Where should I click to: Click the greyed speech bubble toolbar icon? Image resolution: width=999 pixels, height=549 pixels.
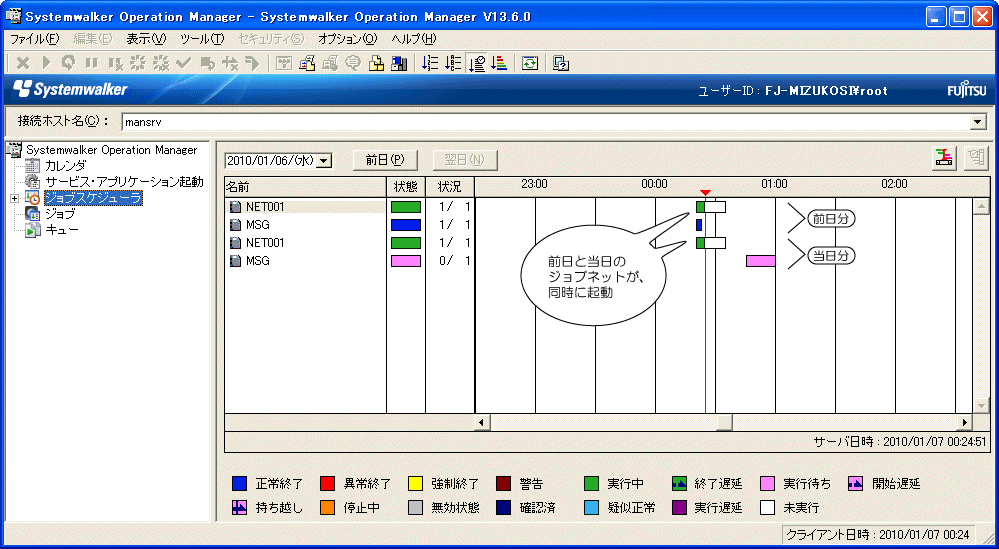pos(353,63)
